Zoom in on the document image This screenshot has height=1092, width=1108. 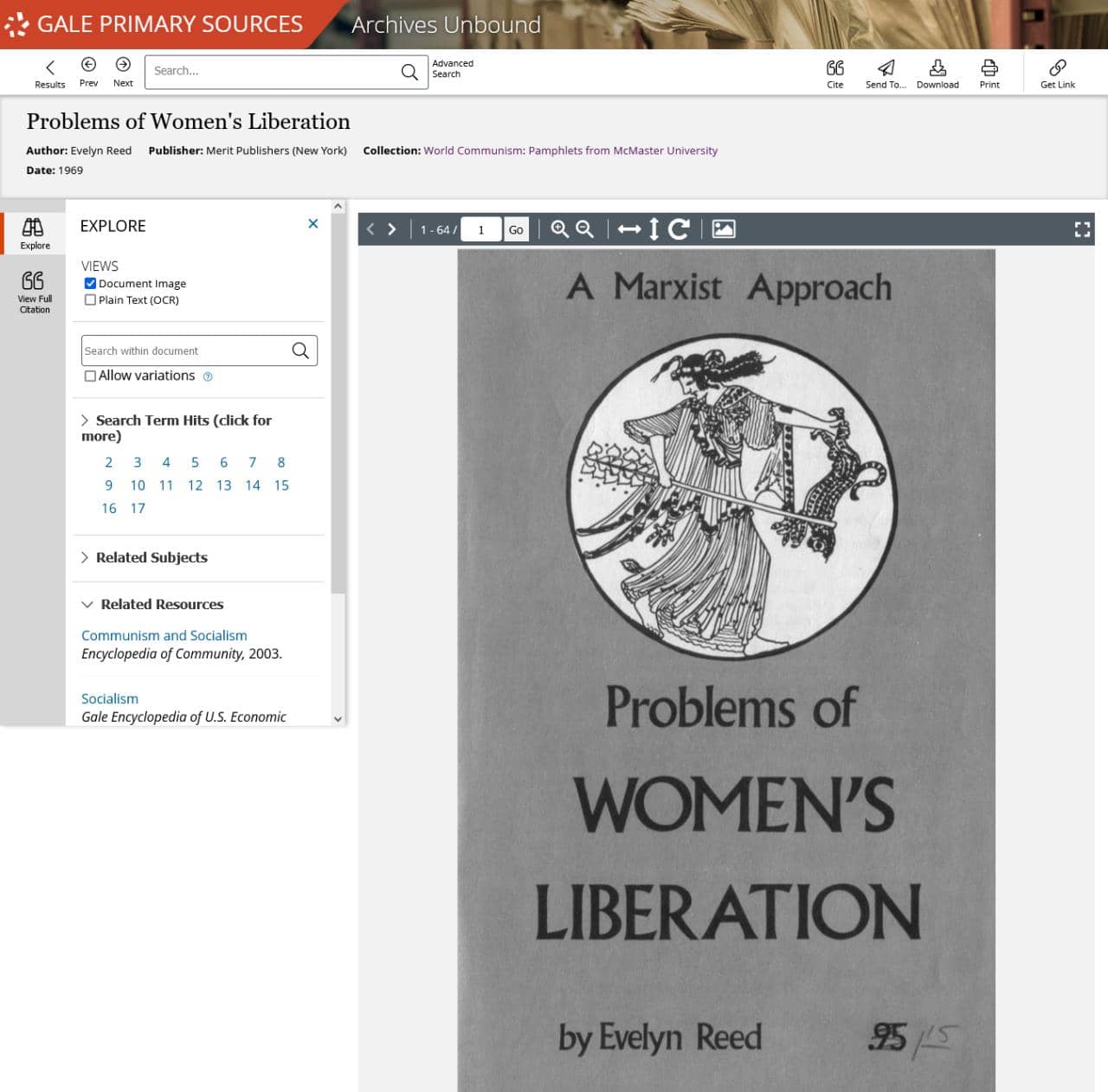560,229
